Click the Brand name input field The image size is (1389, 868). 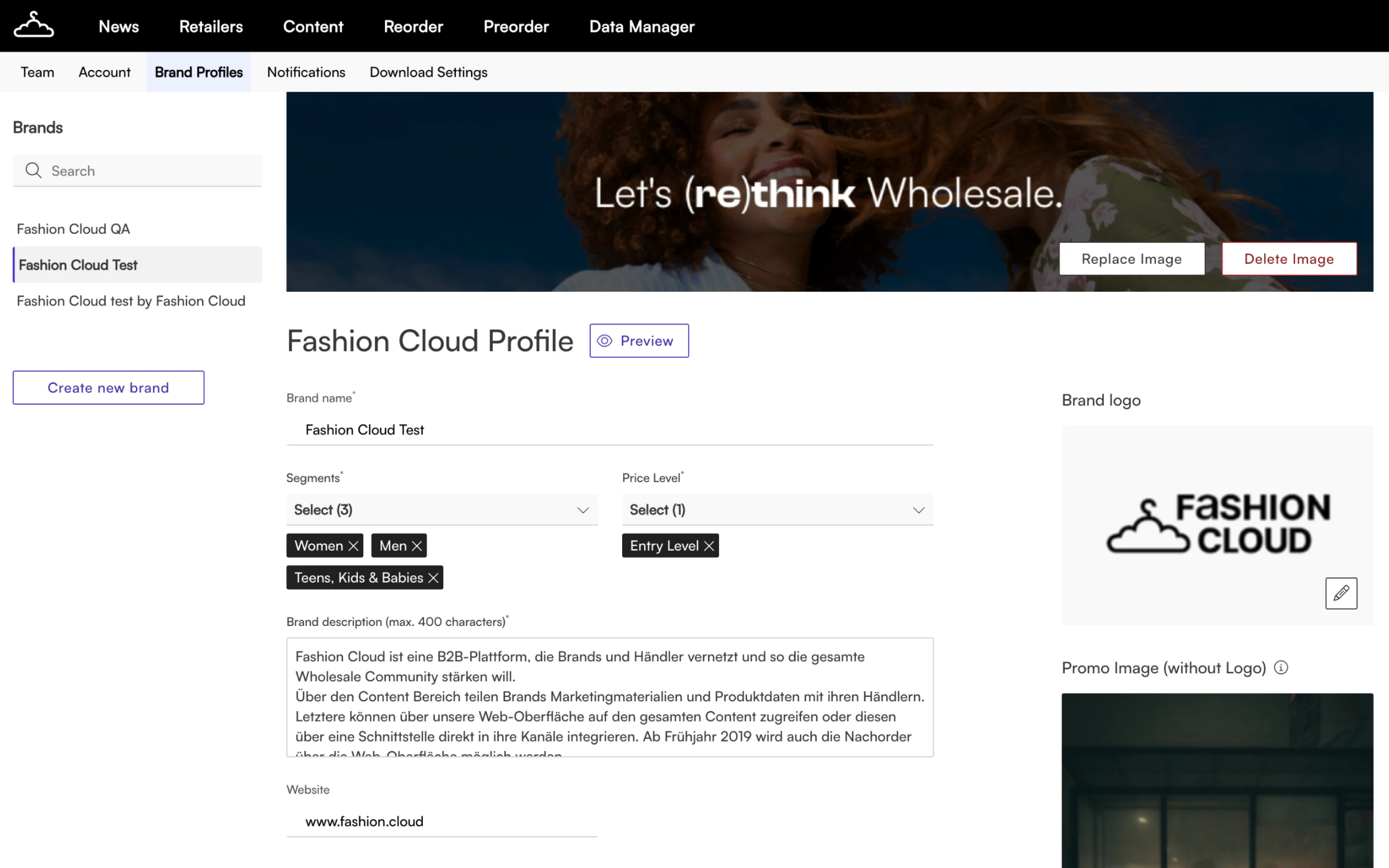pyautogui.click(x=610, y=429)
